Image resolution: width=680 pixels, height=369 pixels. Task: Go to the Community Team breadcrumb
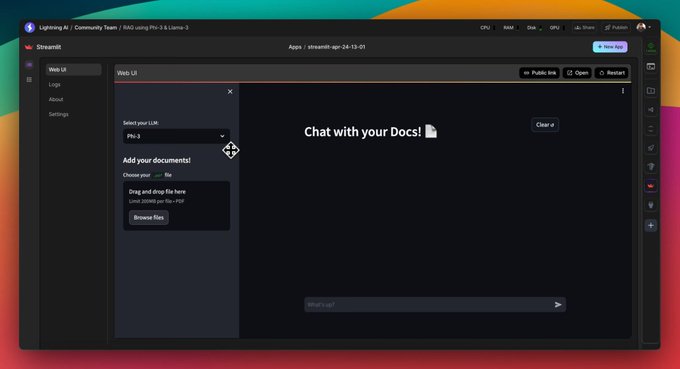[95, 27]
